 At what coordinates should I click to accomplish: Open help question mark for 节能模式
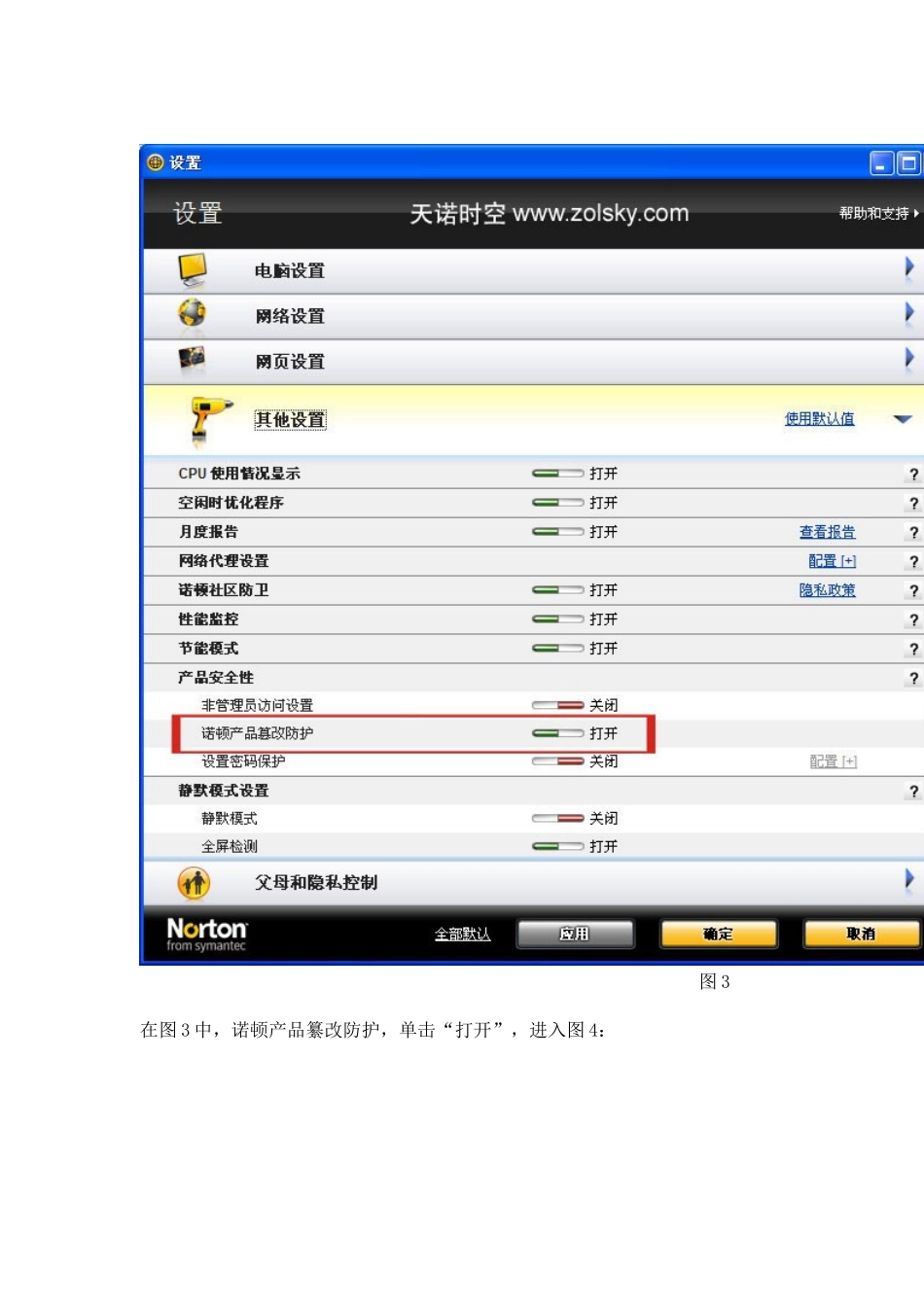click(x=913, y=649)
